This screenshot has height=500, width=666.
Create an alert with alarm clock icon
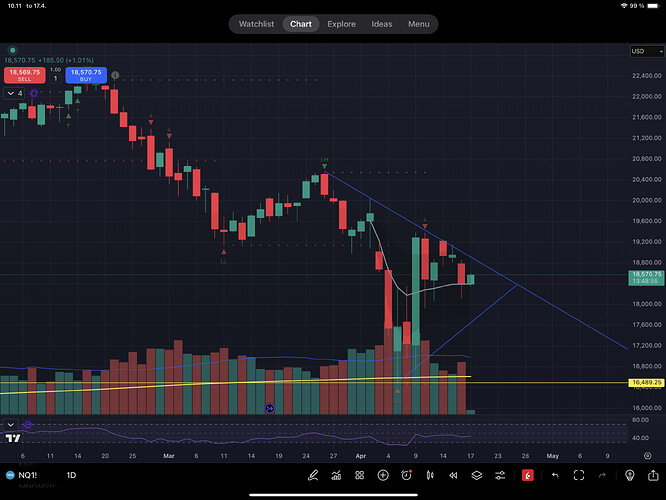click(x=407, y=475)
